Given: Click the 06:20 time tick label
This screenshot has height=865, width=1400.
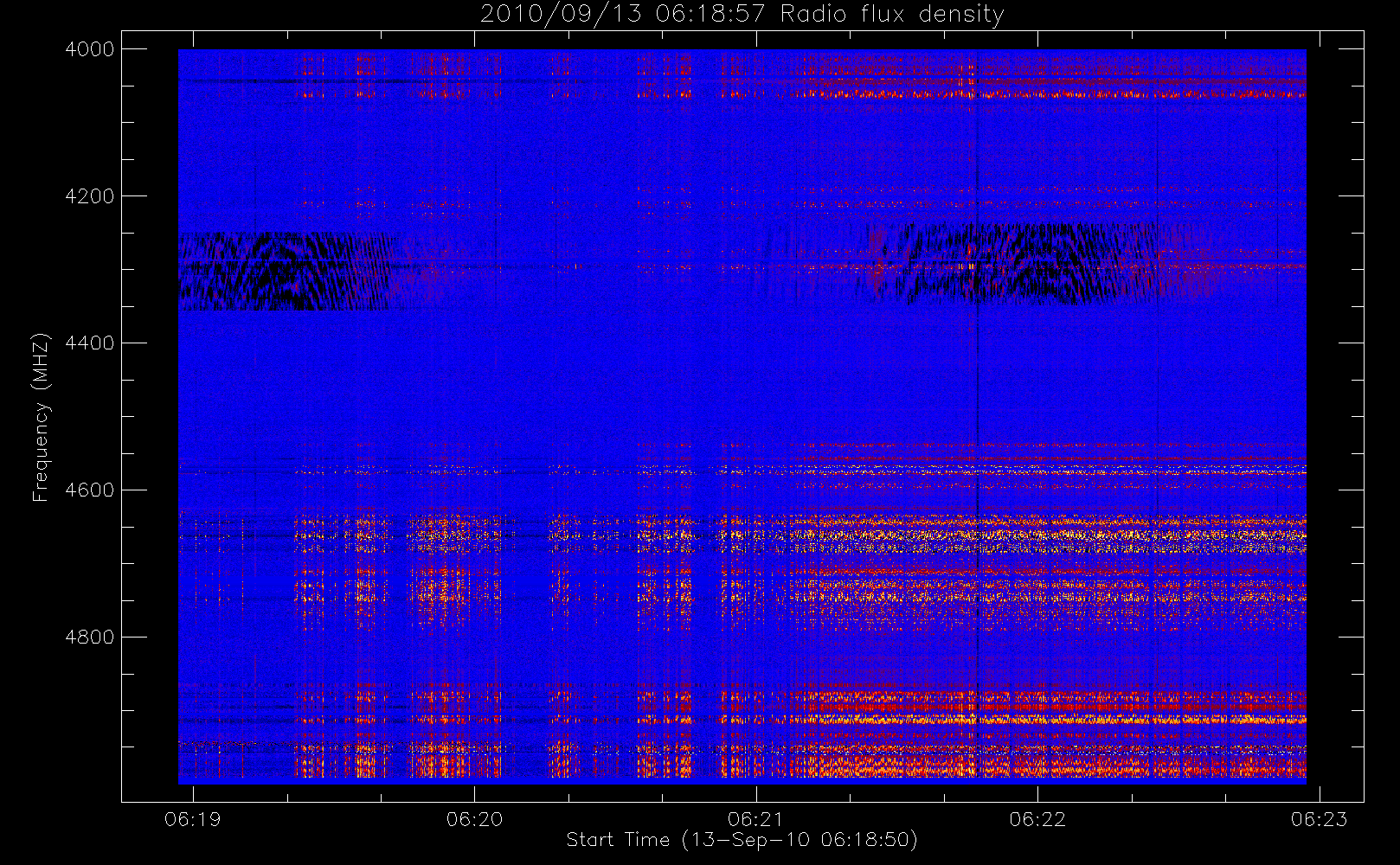Looking at the screenshot, I should click(474, 819).
